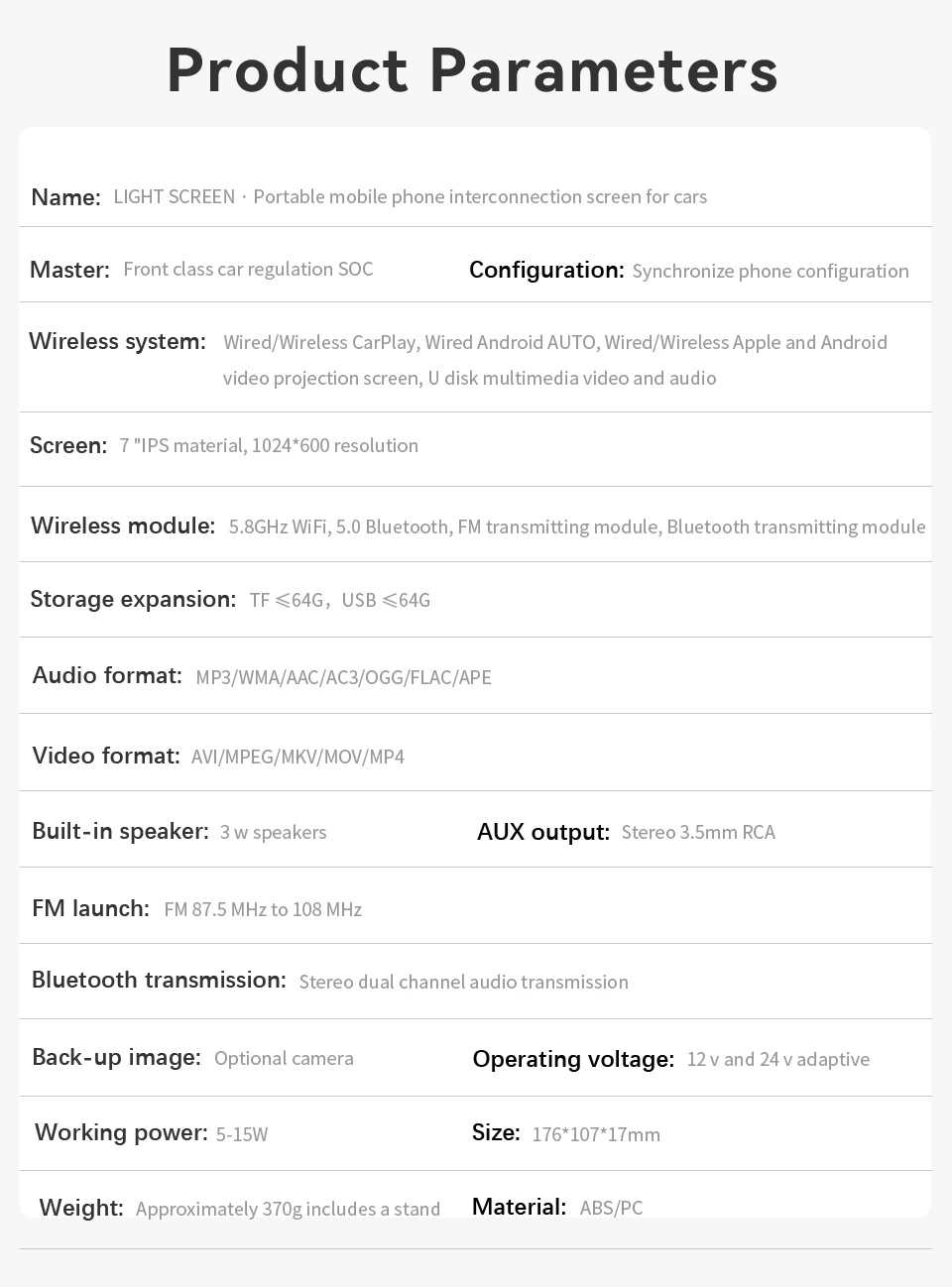This screenshot has width=952, height=1287.
Task: Select the Bluetooth transmission label
Action: 159,980
